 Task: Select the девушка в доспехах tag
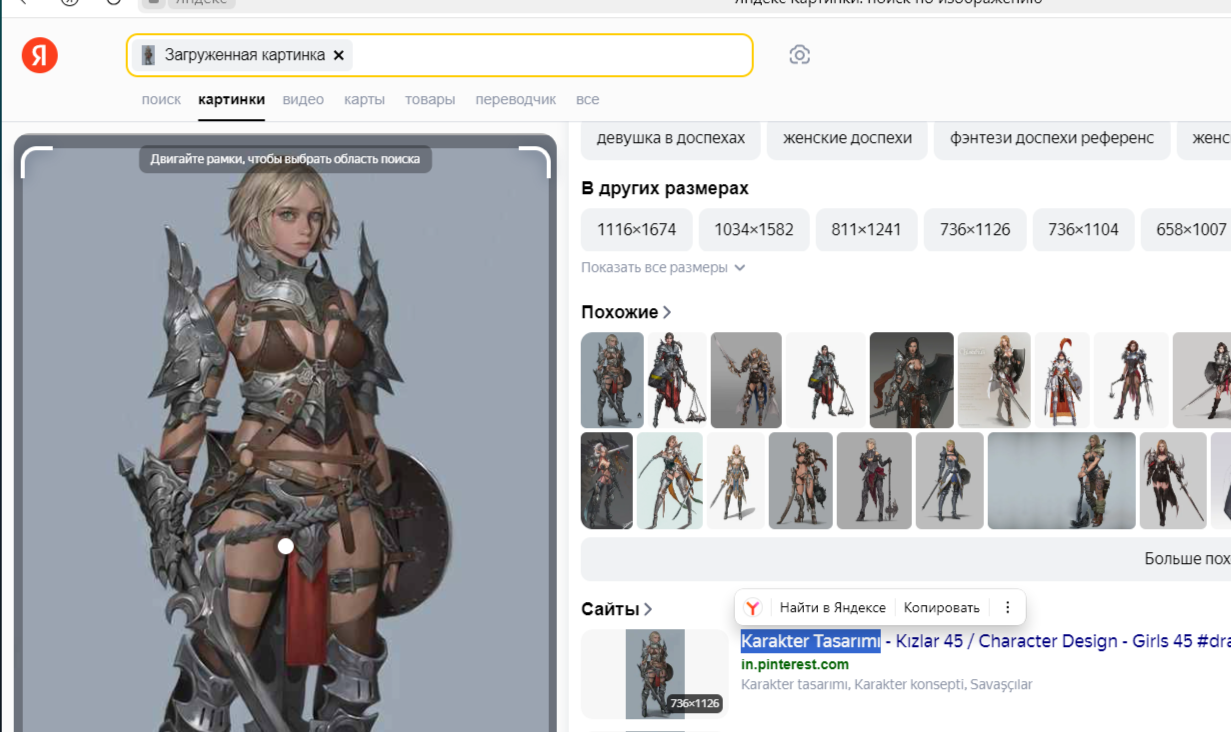tap(671, 138)
